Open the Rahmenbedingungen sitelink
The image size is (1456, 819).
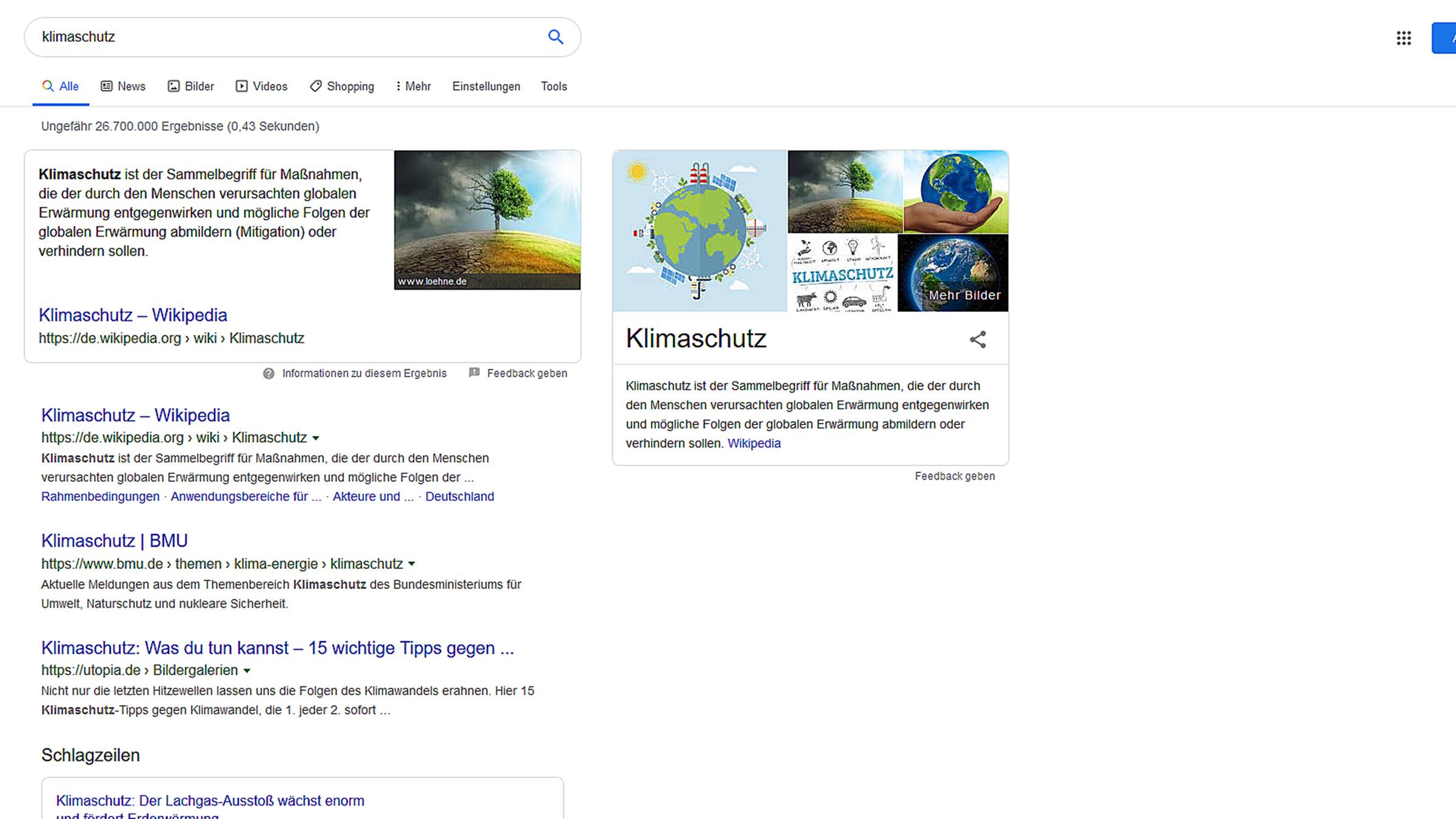[100, 497]
